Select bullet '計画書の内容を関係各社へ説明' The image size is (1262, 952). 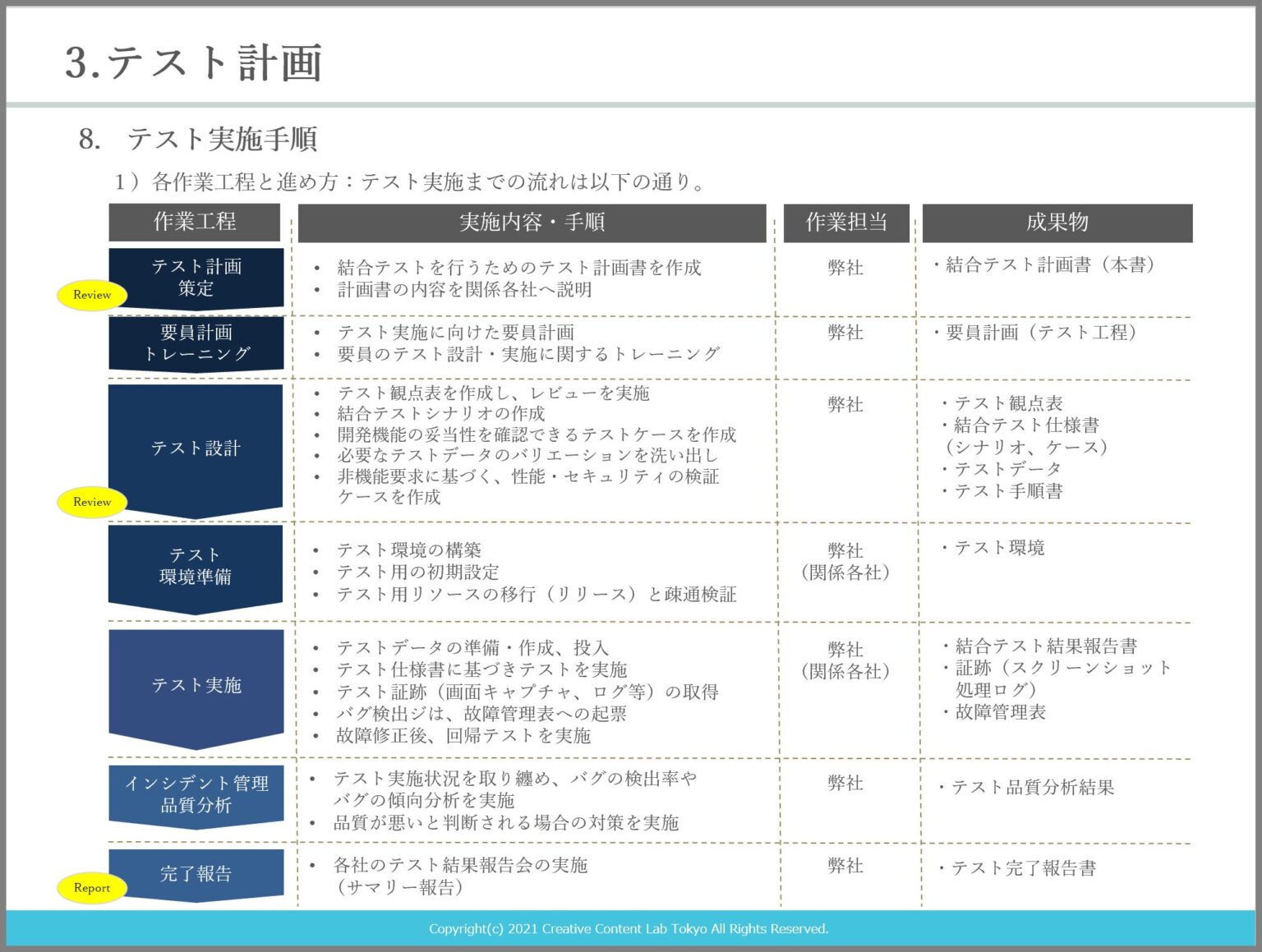pos(465,290)
